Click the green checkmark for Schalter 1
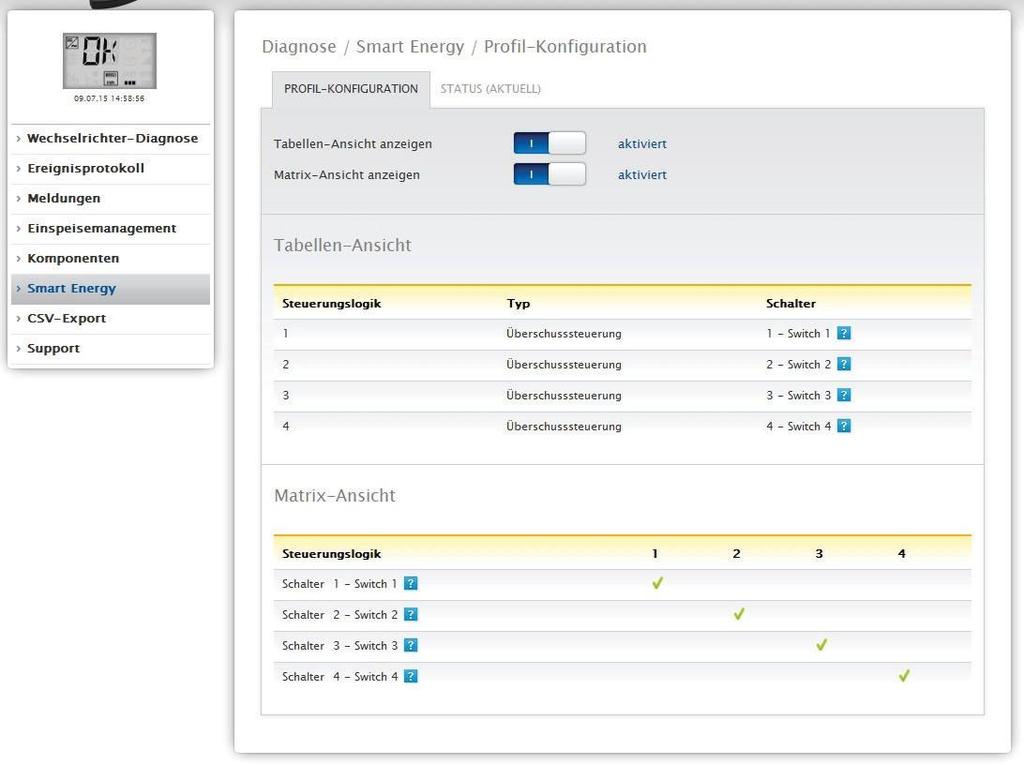 [658, 583]
